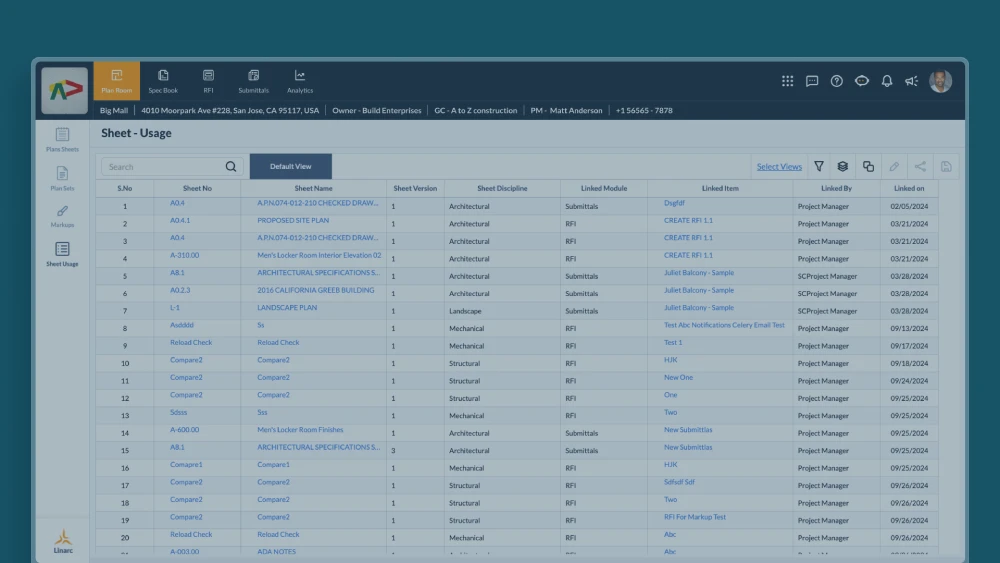The width and height of the screenshot is (1000, 563).
Task: Sort by the Sheet Discipline column header
Action: pyautogui.click(x=502, y=188)
